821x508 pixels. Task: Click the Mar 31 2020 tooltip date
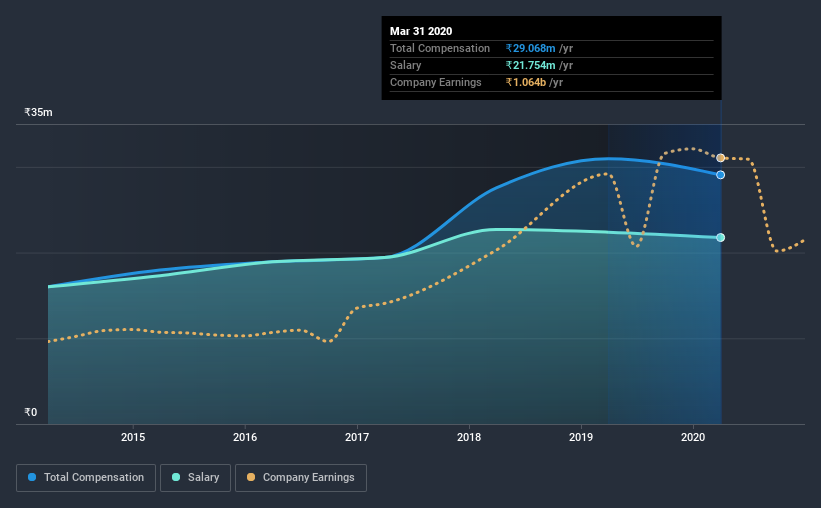[421, 31]
